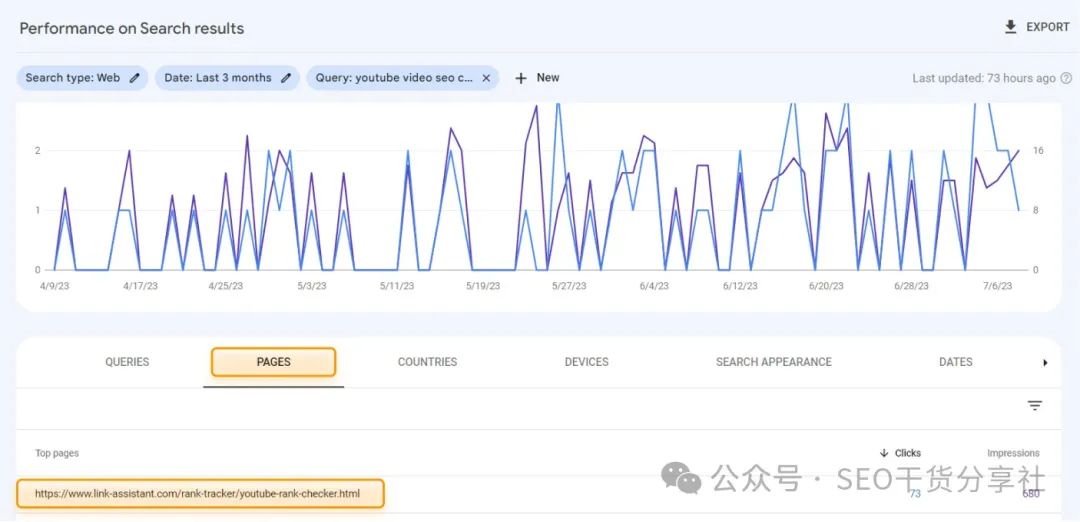The image size is (1080, 522).
Task: Edit the Date: Last 3 months pencil icon
Action: [287, 78]
